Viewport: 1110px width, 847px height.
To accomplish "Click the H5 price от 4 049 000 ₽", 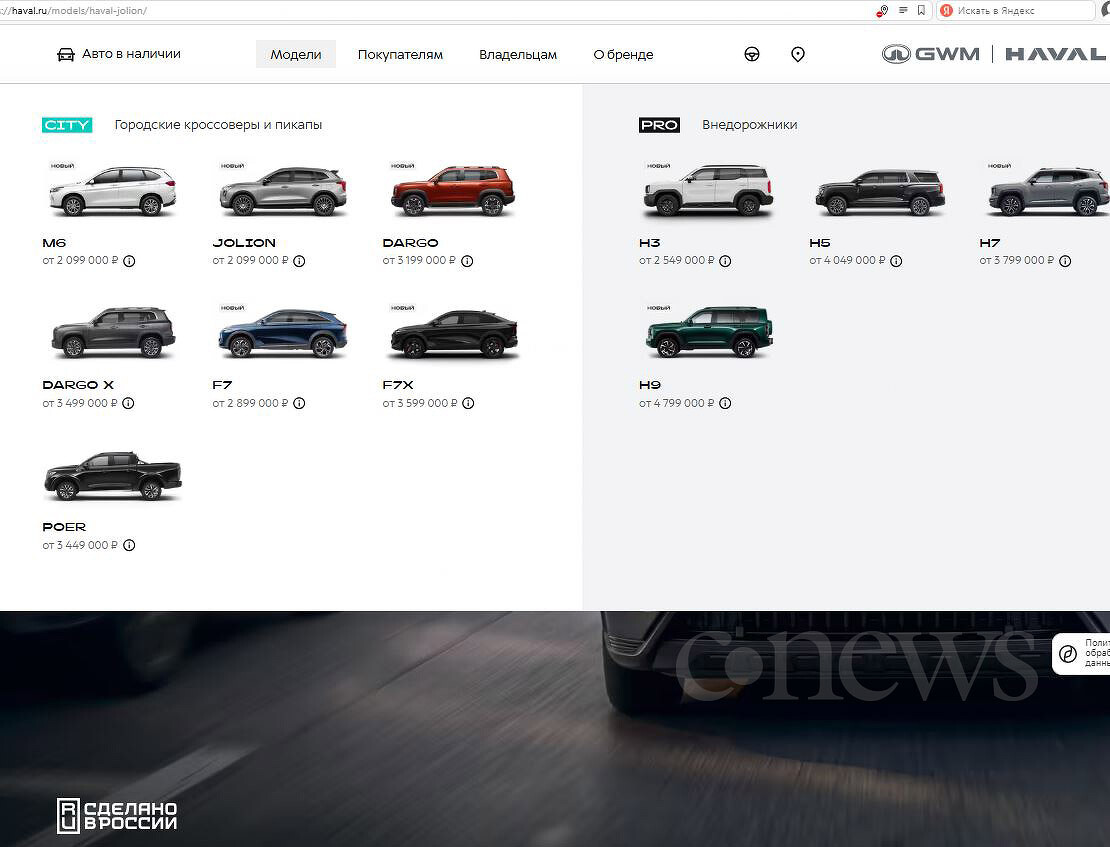I will pos(847,261).
